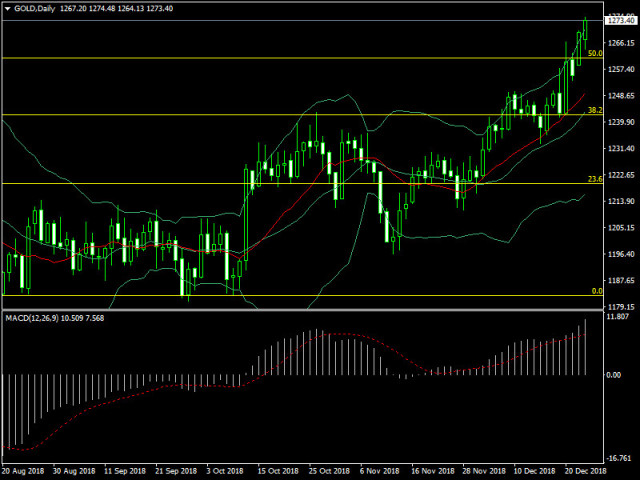Viewport: 640px width, 480px height.
Task: Click the 21 Sep 2018 date label
Action: (x=176, y=471)
